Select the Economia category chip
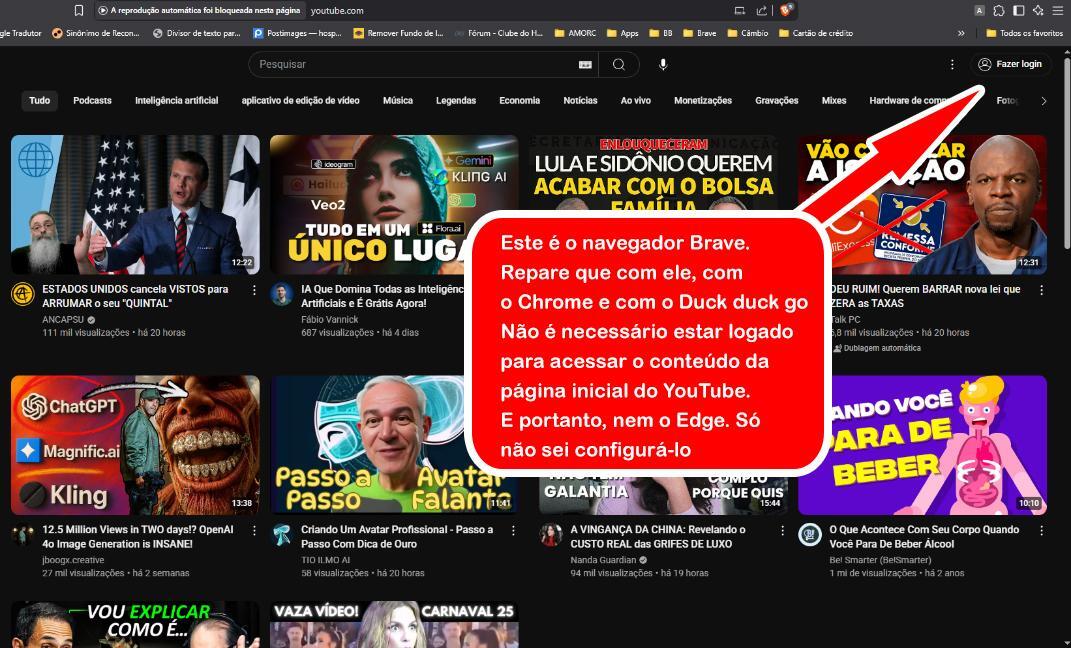 [x=520, y=100]
